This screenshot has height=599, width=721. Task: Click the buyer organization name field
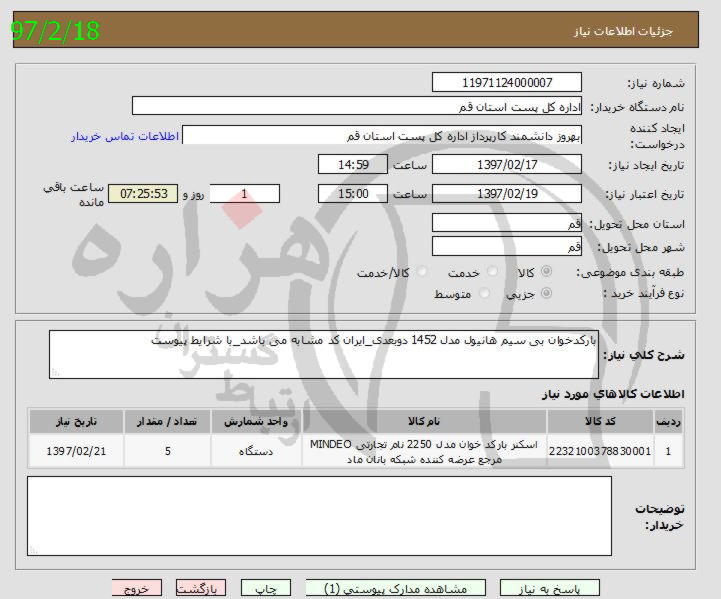[357, 106]
